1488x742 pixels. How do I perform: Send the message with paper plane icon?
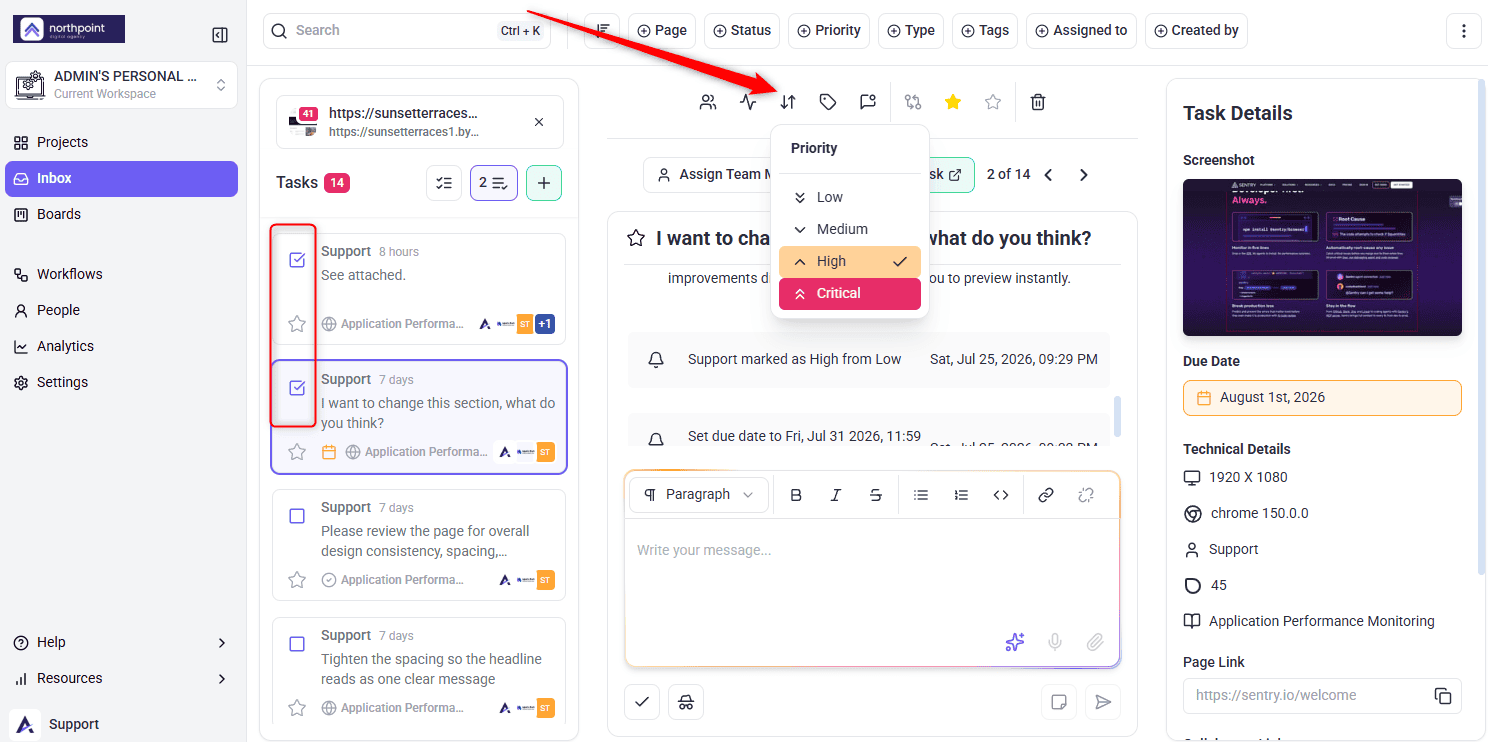[1103, 702]
